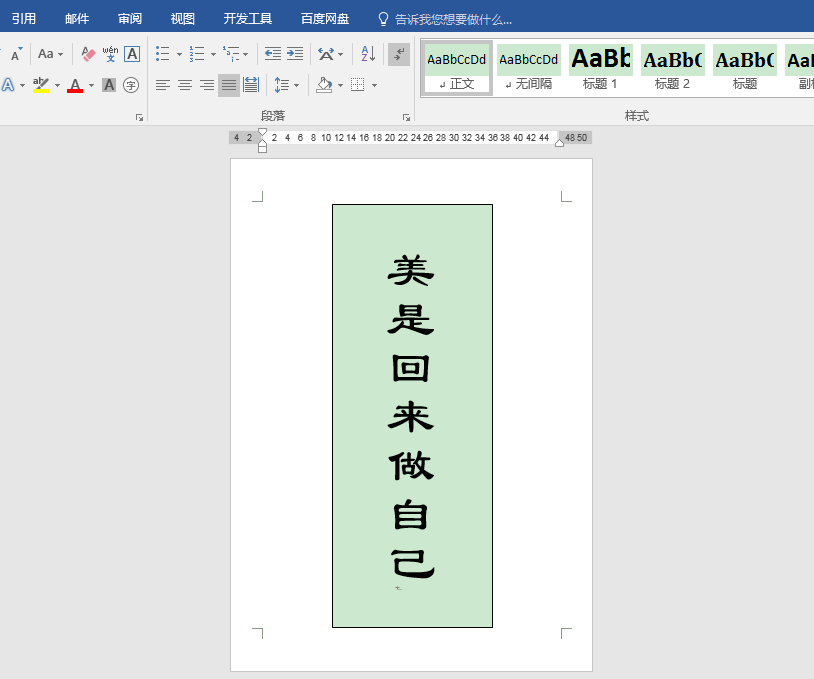Insert an enclosed character (circled 字)
The image size is (814, 679).
coord(131,85)
